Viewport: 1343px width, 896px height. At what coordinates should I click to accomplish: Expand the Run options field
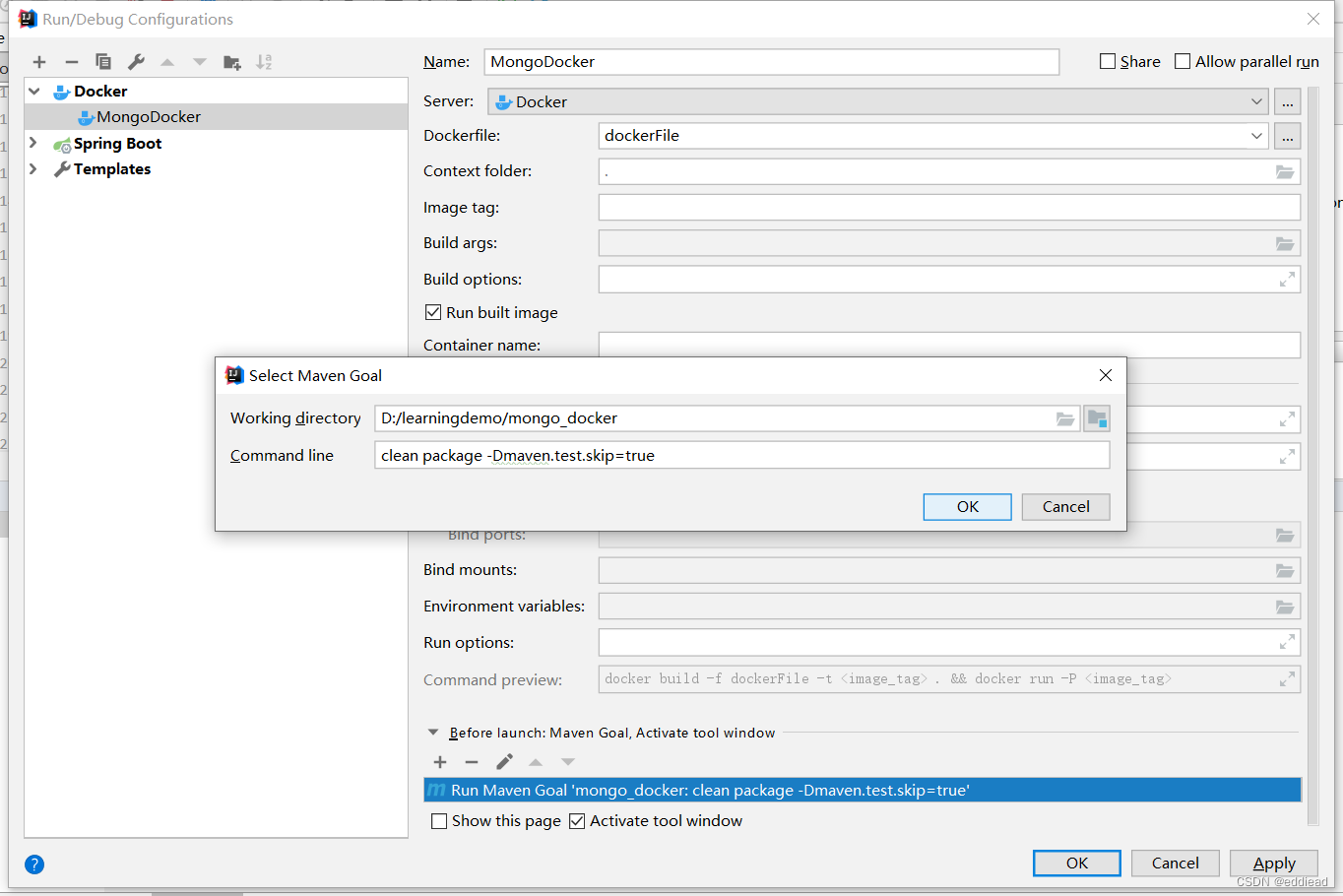pos(1287,642)
